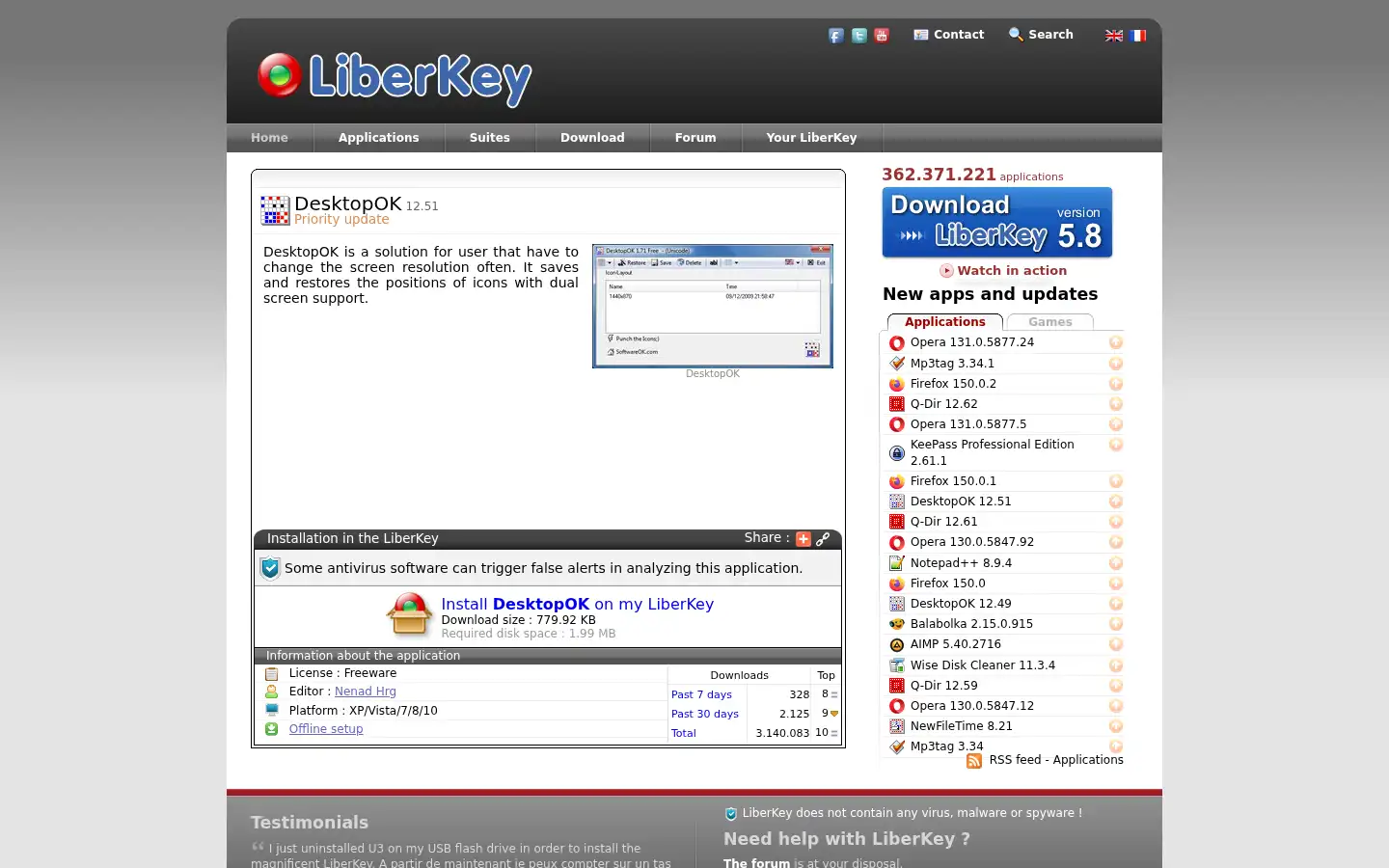Open Q-Dir 12.61 in the list

click(943, 522)
